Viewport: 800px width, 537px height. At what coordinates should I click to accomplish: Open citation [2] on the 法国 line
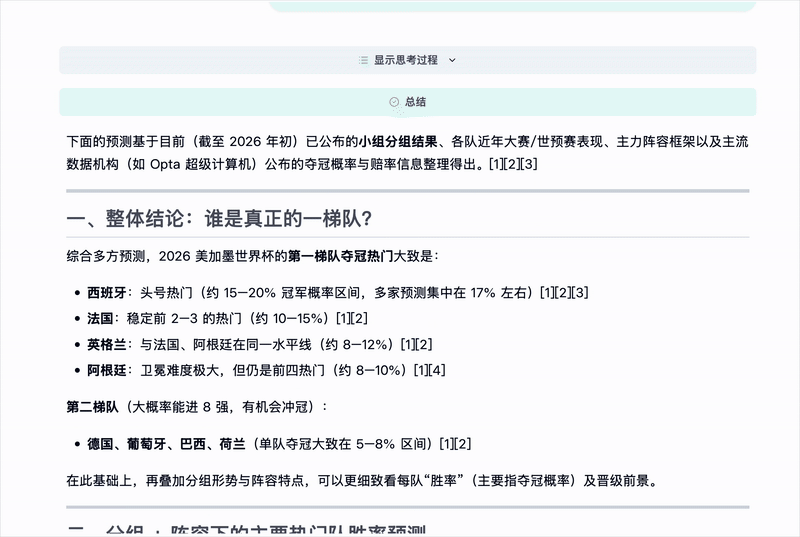(360, 319)
